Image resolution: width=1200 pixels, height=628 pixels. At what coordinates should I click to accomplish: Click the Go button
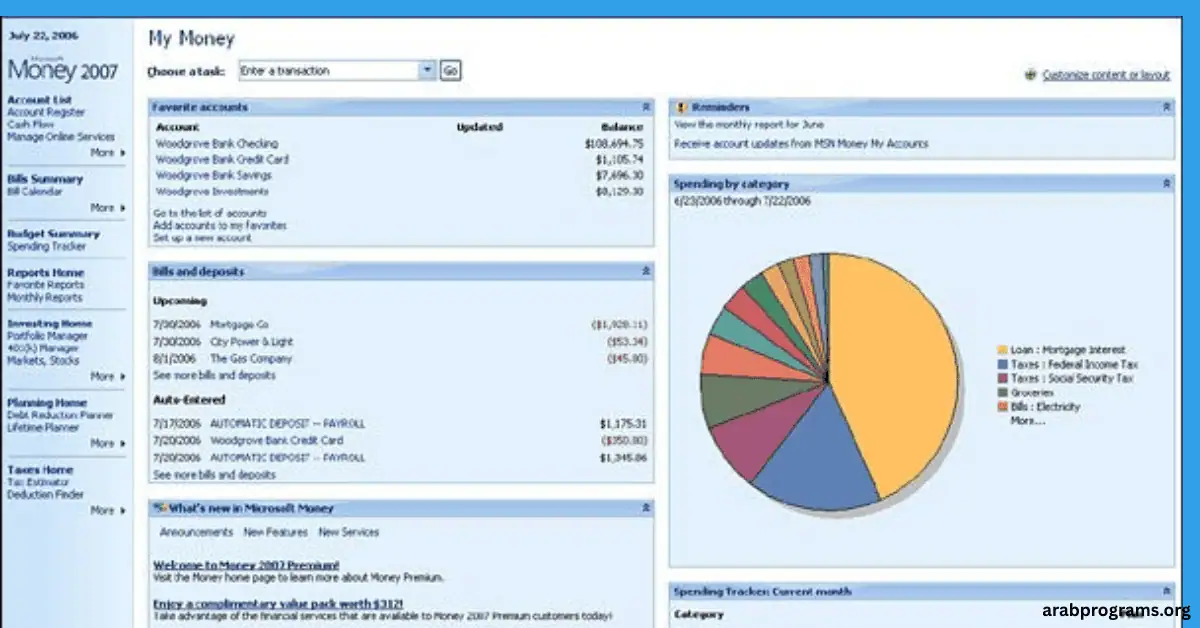click(x=451, y=71)
